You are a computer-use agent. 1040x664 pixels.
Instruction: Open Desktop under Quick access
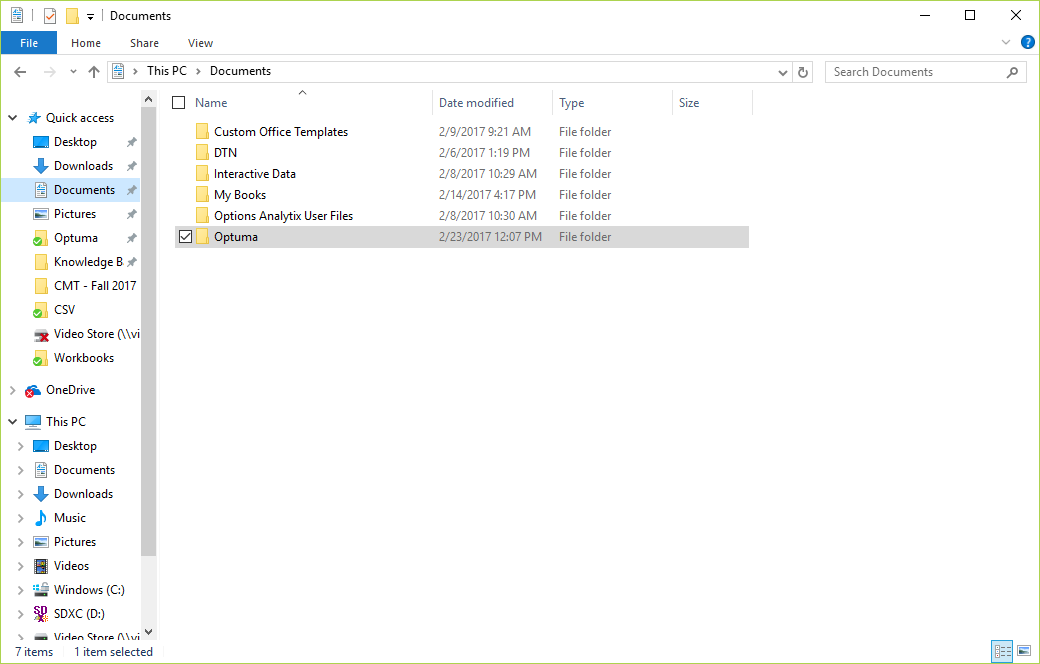[75, 142]
